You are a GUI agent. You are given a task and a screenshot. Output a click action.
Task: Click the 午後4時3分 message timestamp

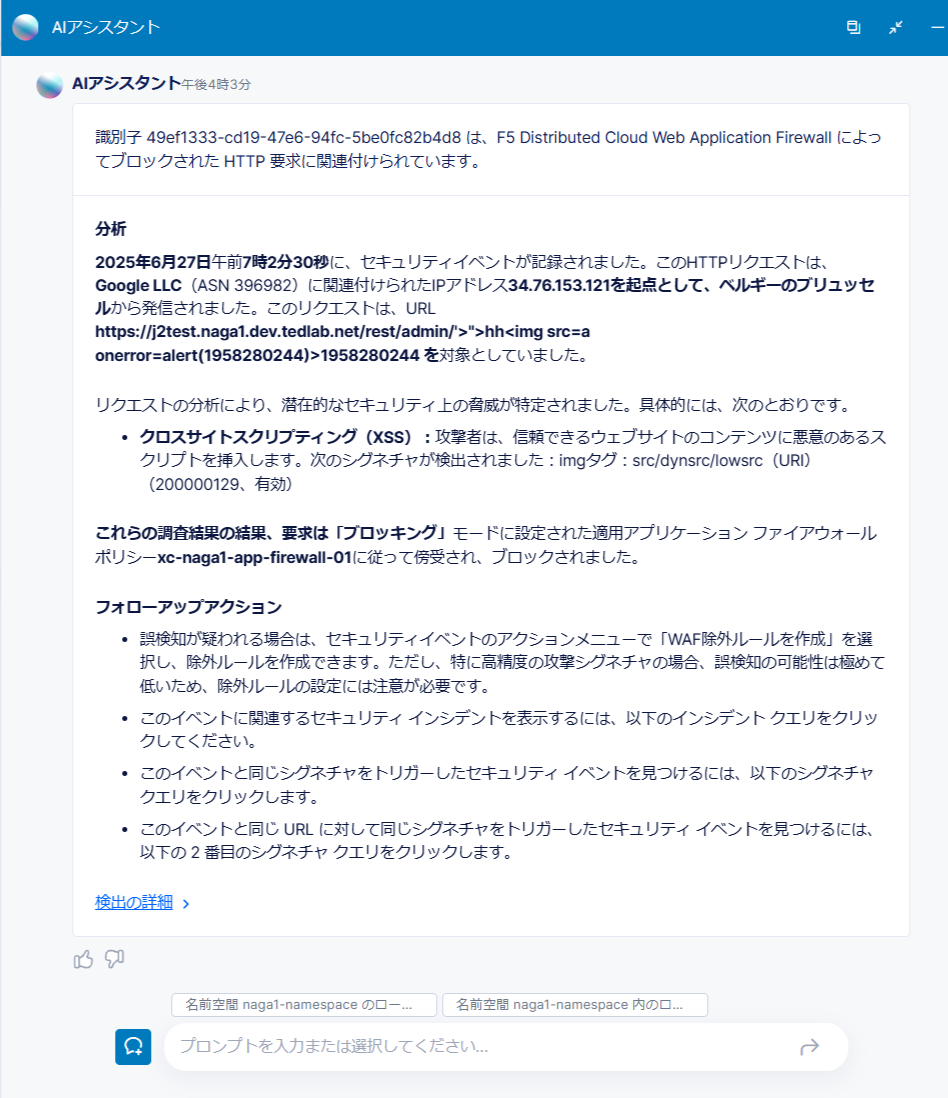coord(216,85)
